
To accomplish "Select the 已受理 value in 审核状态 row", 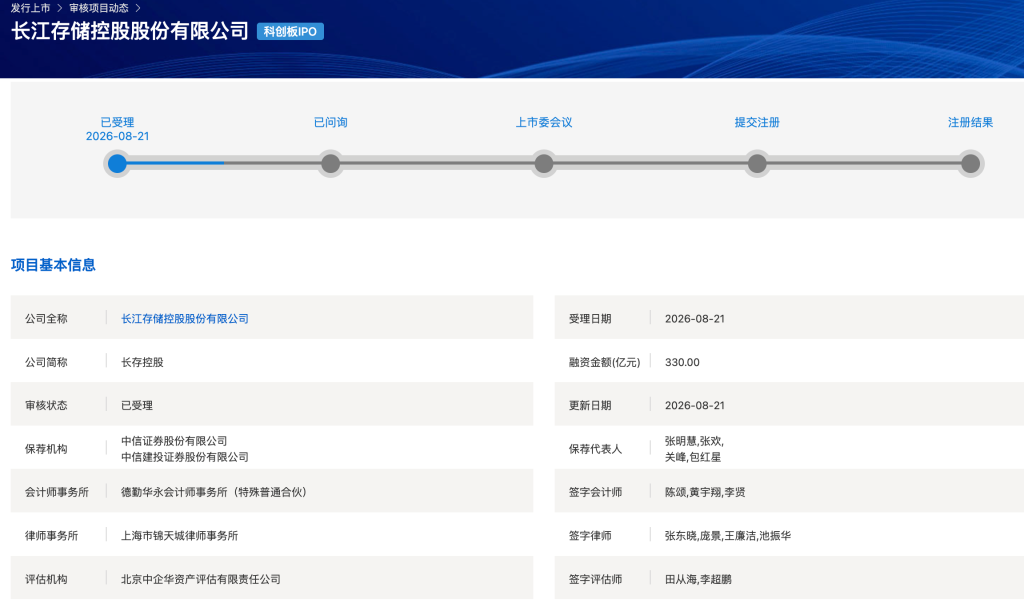I will coord(137,406).
